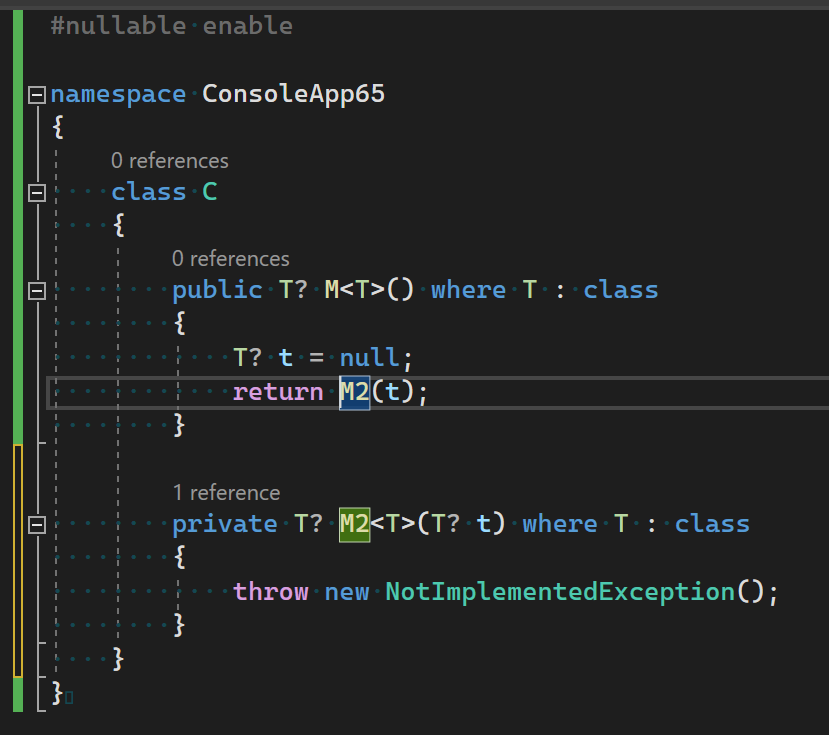829x735 pixels.
Task: Click the '#nullable enable' directive
Action: 171,26
